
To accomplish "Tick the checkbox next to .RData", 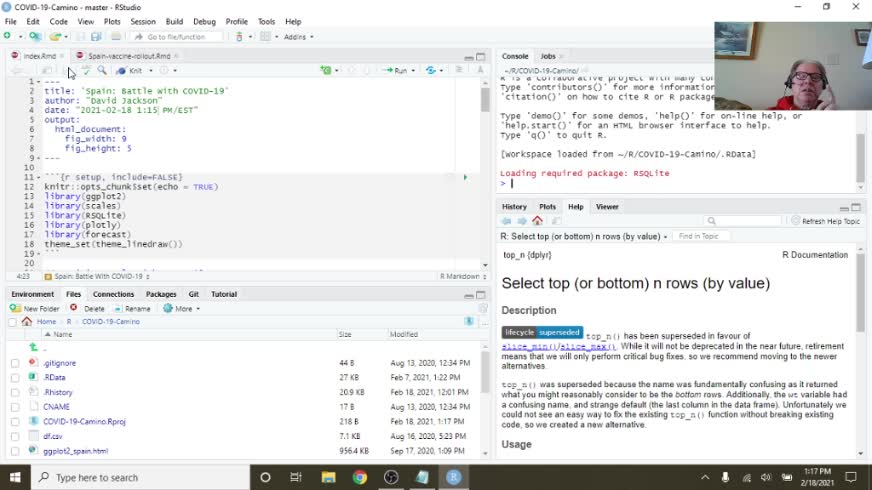I will [15, 378].
